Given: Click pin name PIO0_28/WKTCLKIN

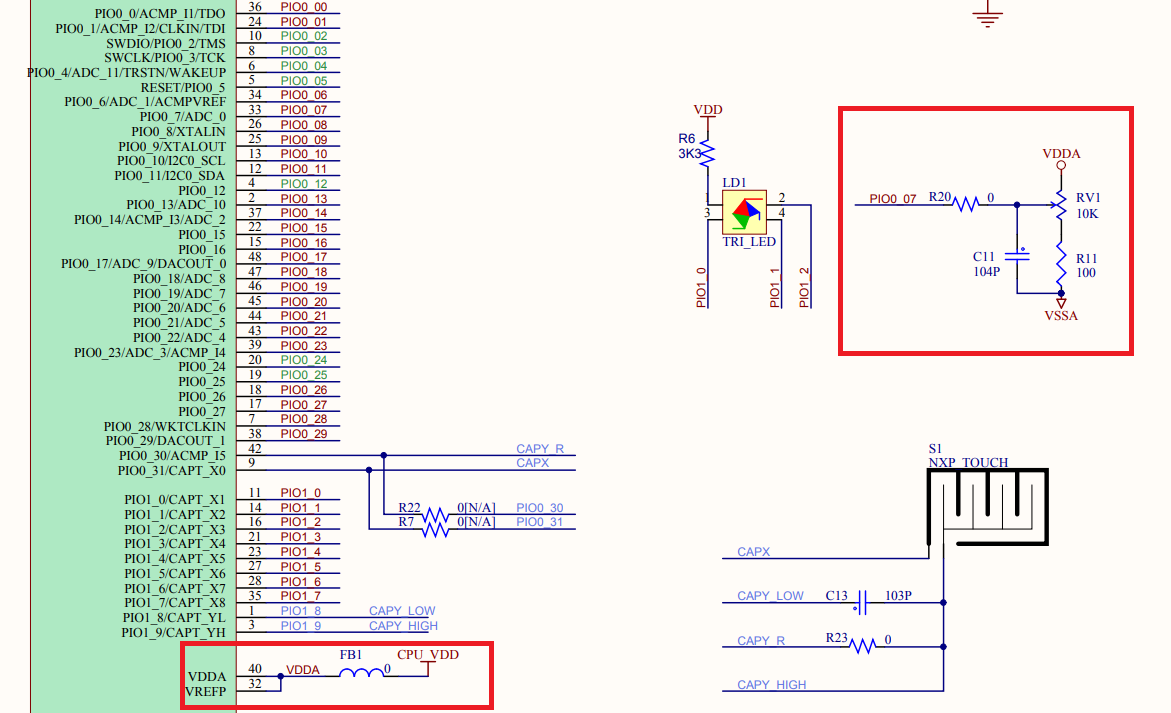Looking at the screenshot, I should [x=164, y=426].
